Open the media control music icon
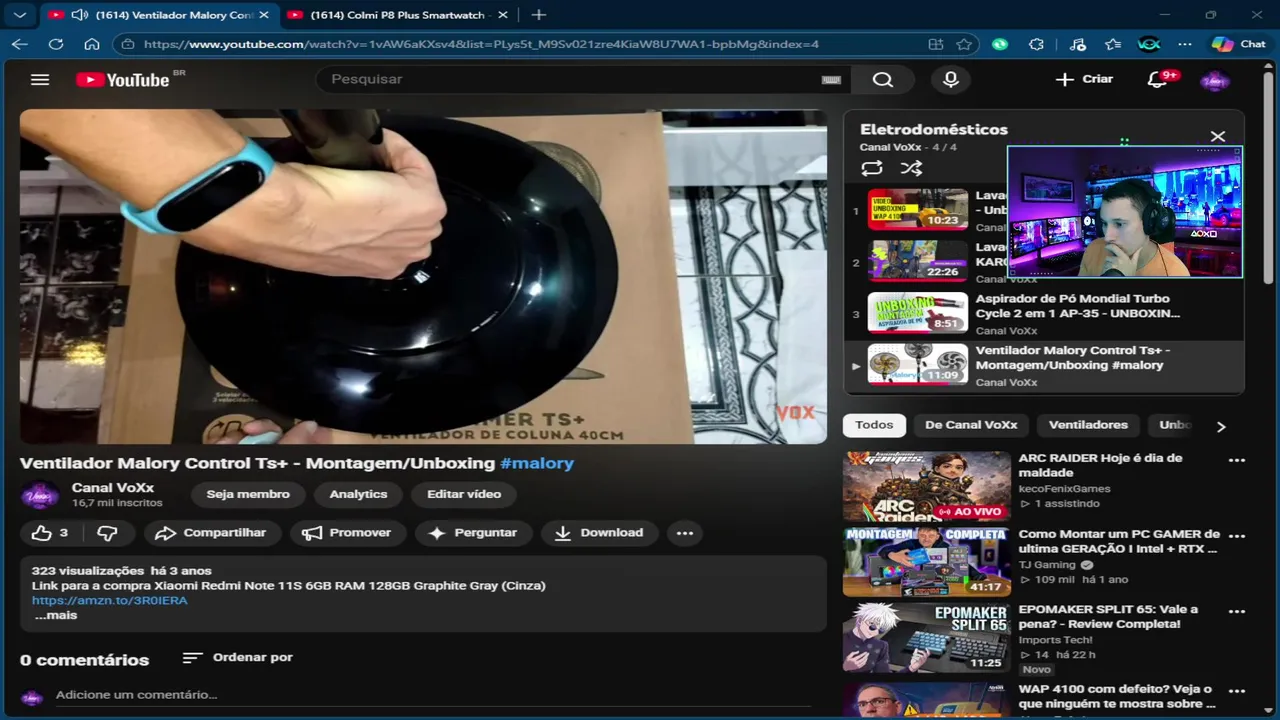The height and width of the screenshot is (720, 1280). 1077,44
